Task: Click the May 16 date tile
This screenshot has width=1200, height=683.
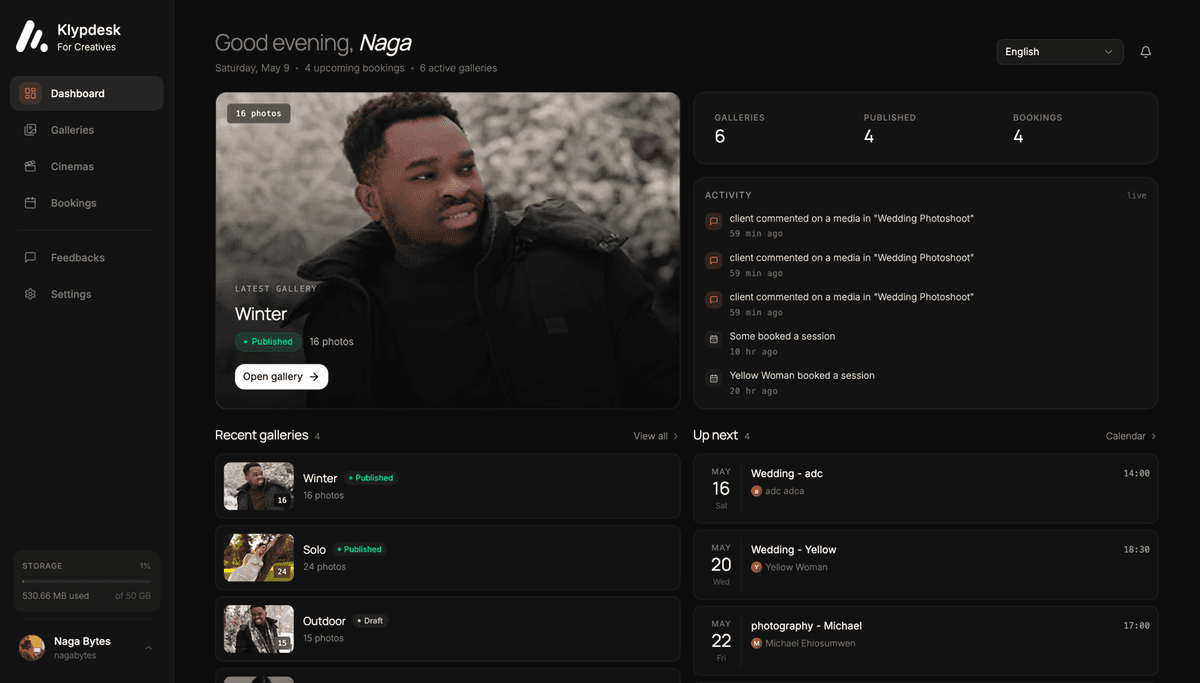Action: (x=721, y=489)
